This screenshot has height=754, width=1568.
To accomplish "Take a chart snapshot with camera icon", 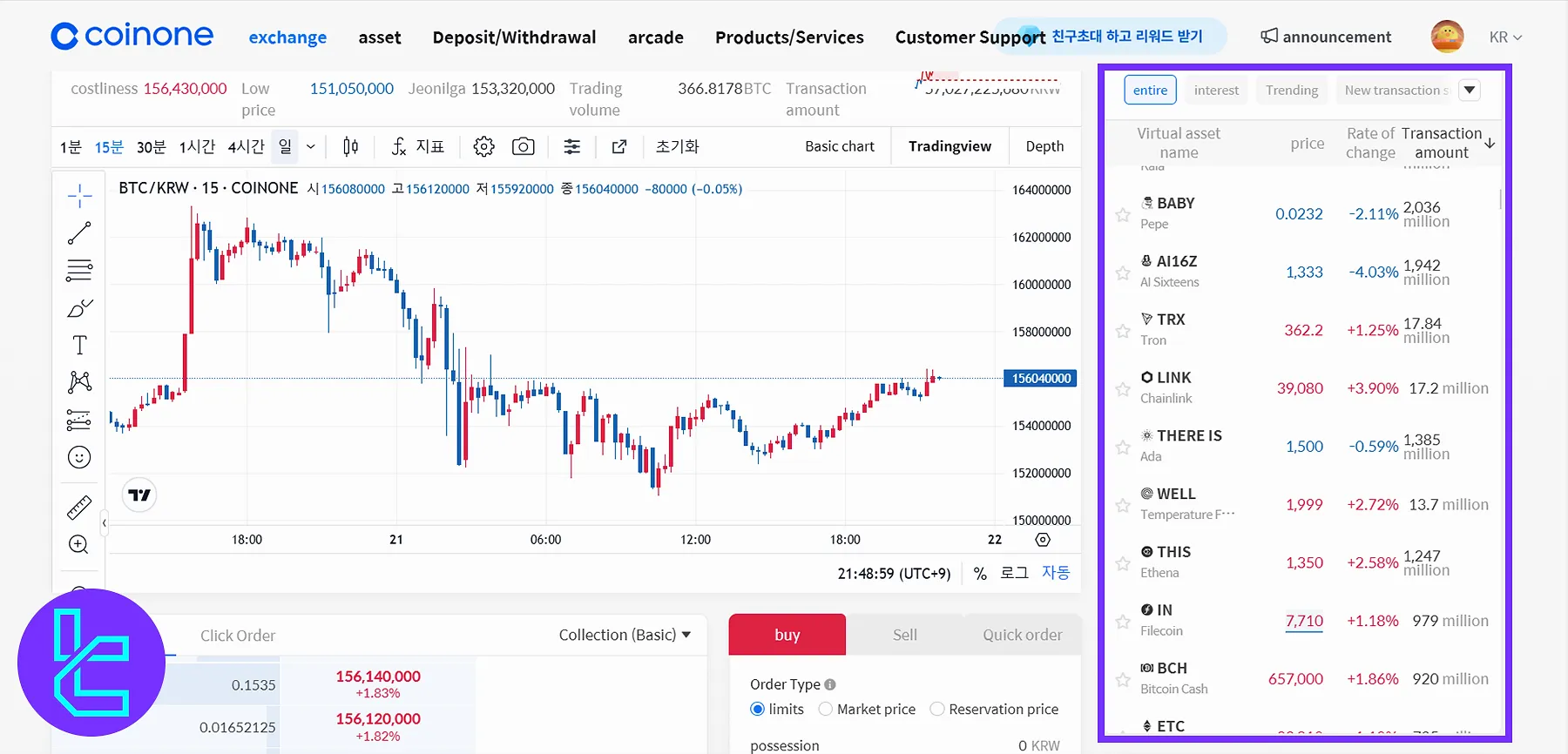I will click(524, 146).
